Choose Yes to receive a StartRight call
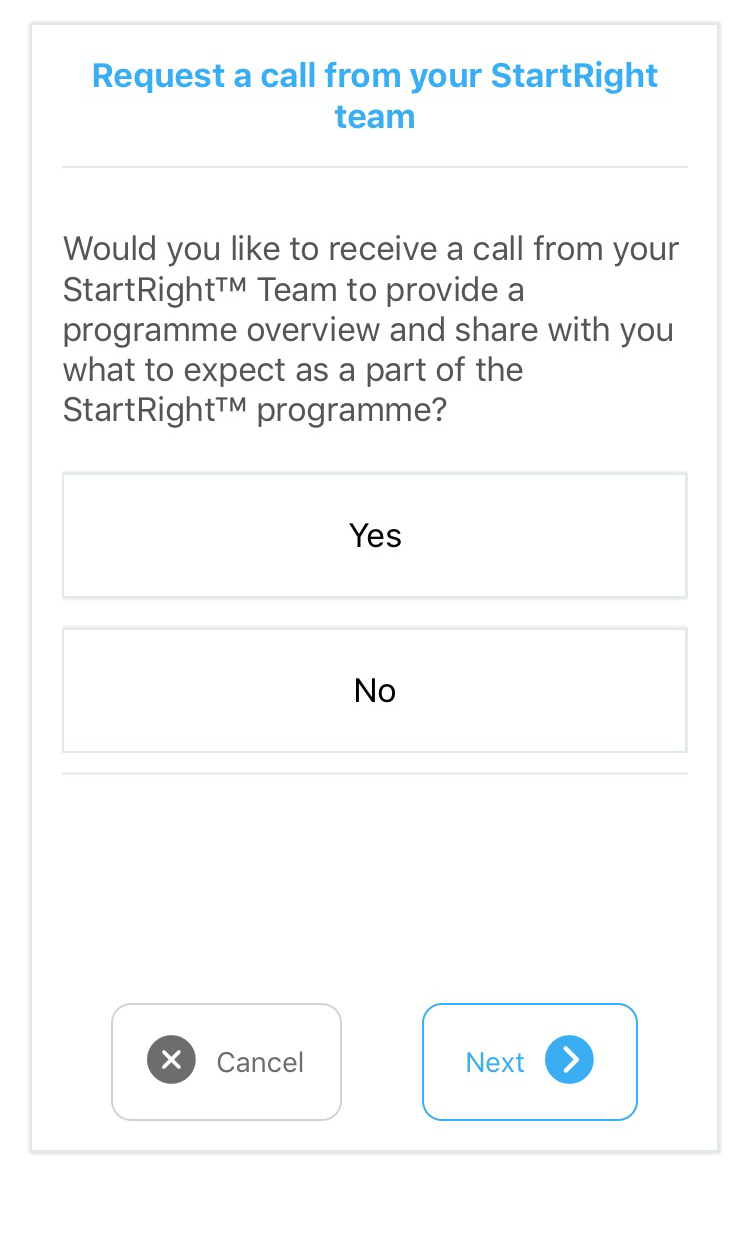The image size is (750, 1248). [x=375, y=535]
